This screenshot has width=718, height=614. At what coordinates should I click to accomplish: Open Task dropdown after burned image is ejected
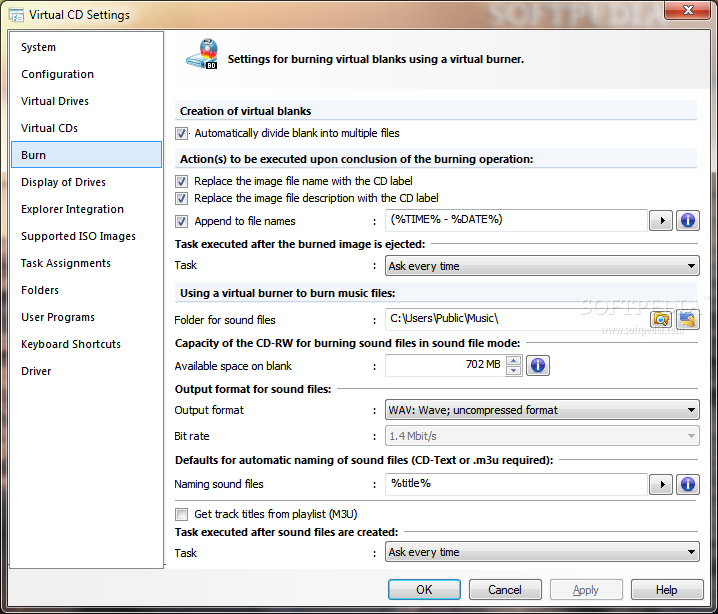click(x=542, y=266)
